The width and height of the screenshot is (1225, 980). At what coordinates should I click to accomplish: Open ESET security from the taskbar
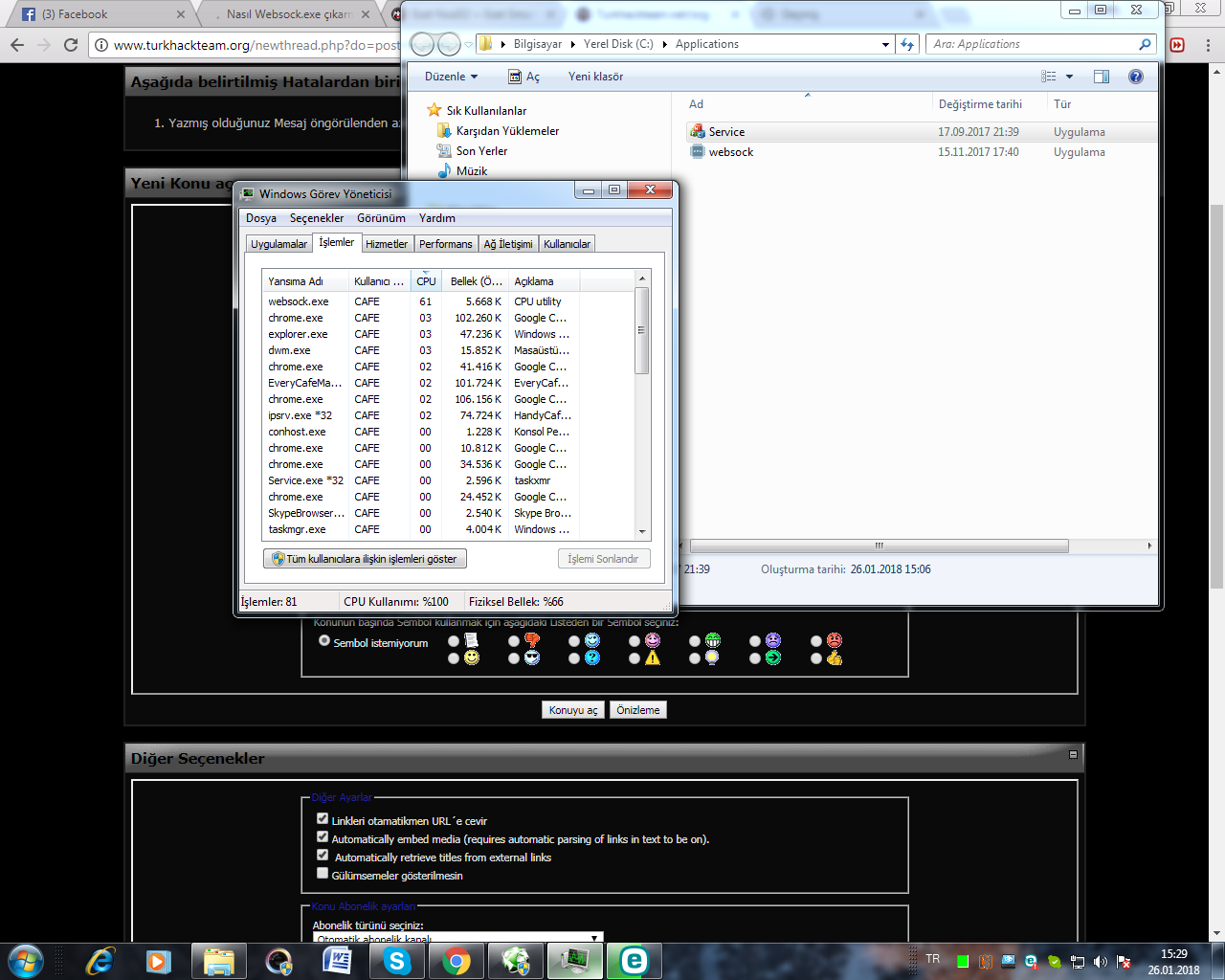pos(634,961)
